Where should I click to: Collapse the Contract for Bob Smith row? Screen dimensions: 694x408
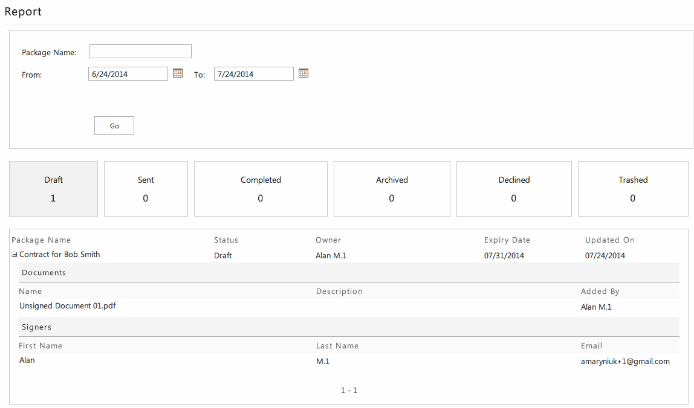14,256
